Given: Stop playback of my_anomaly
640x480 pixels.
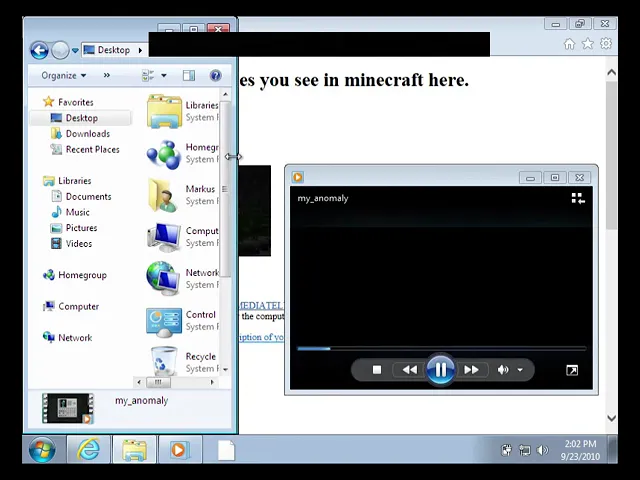Looking at the screenshot, I should pos(377,370).
